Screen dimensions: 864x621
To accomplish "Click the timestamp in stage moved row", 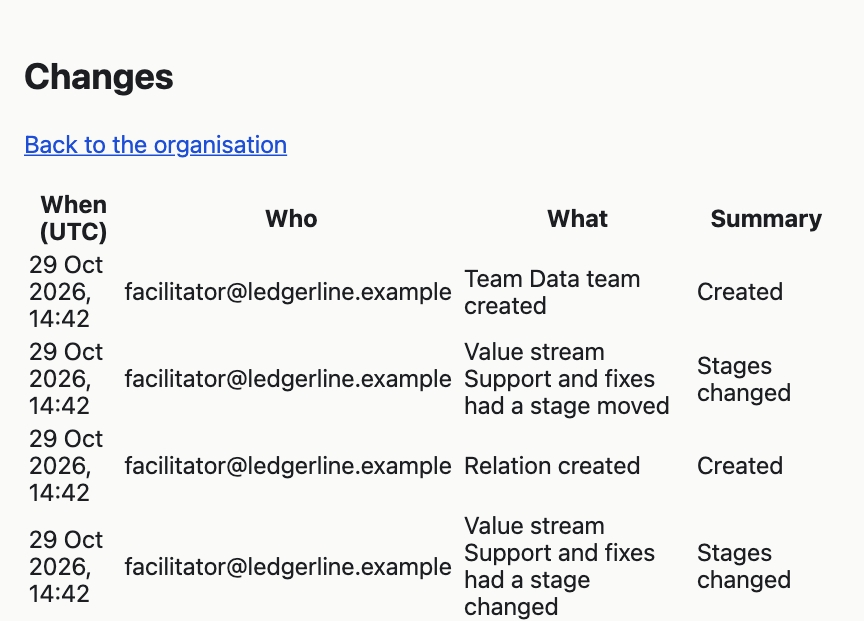I will click(x=66, y=379).
